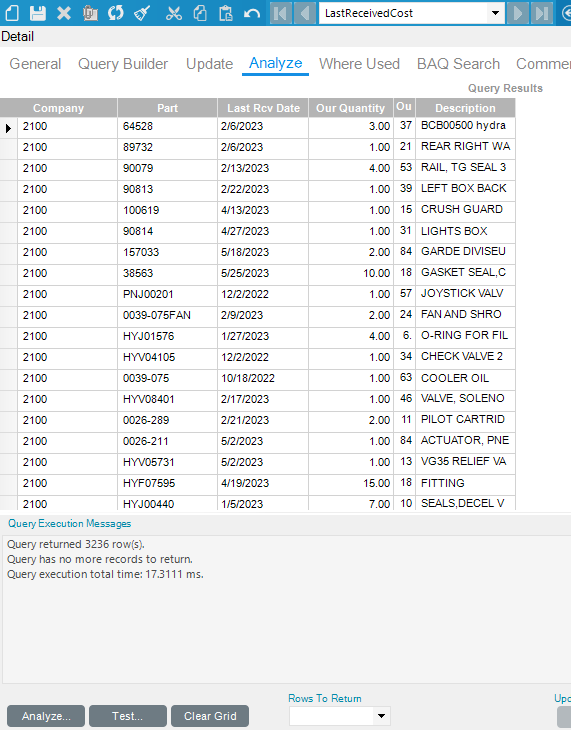Sort by the Company column header

click(x=58, y=108)
